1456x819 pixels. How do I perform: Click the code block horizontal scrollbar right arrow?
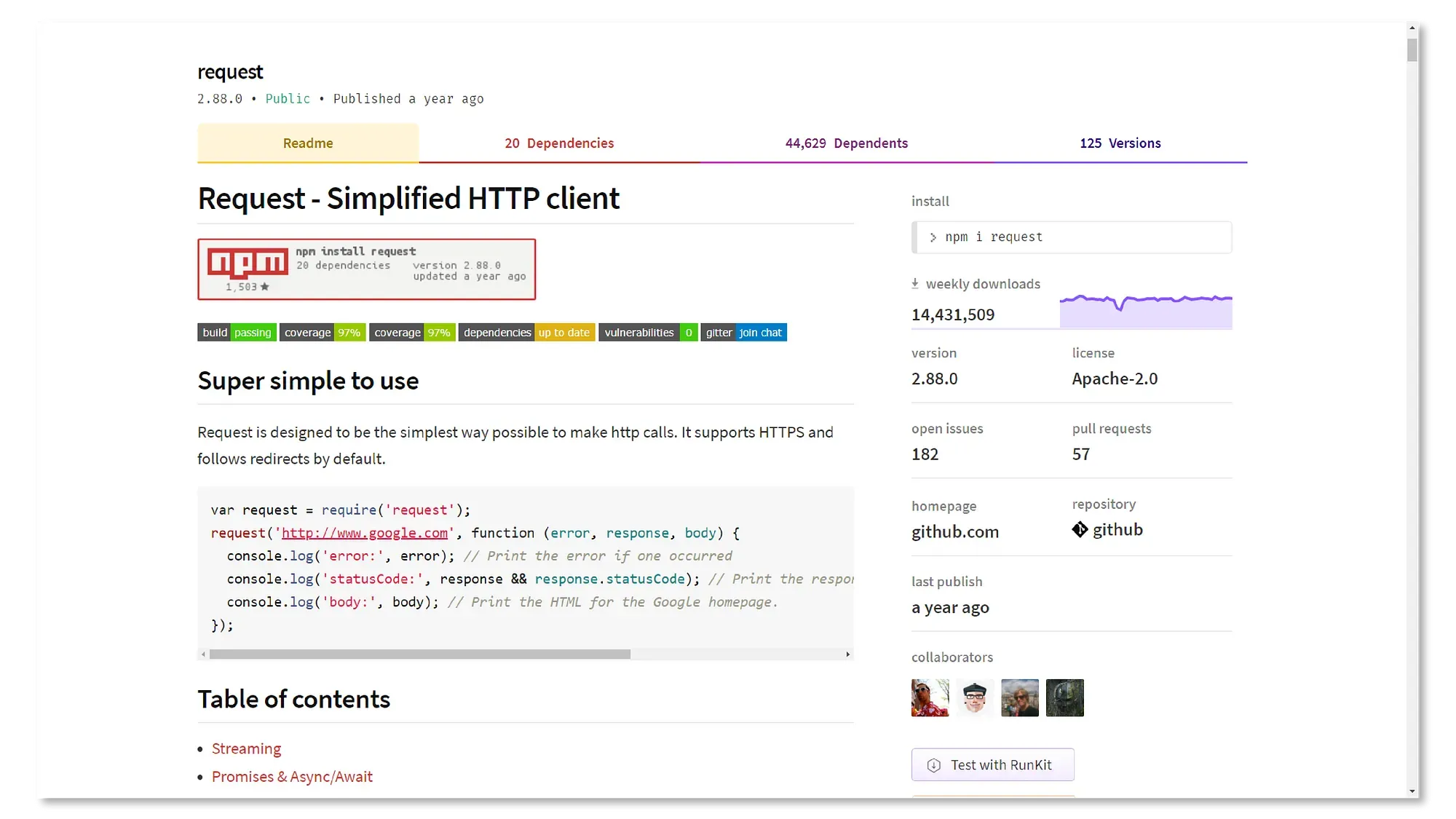click(x=847, y=654)
